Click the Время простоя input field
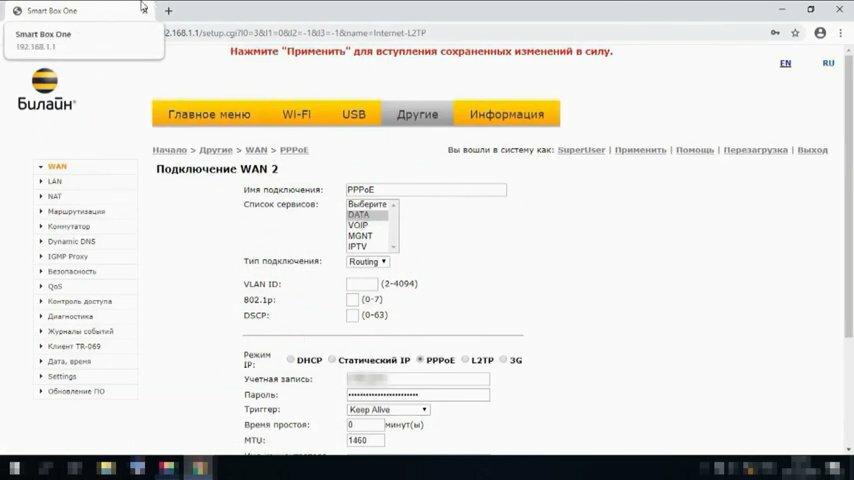 (365, 424)
